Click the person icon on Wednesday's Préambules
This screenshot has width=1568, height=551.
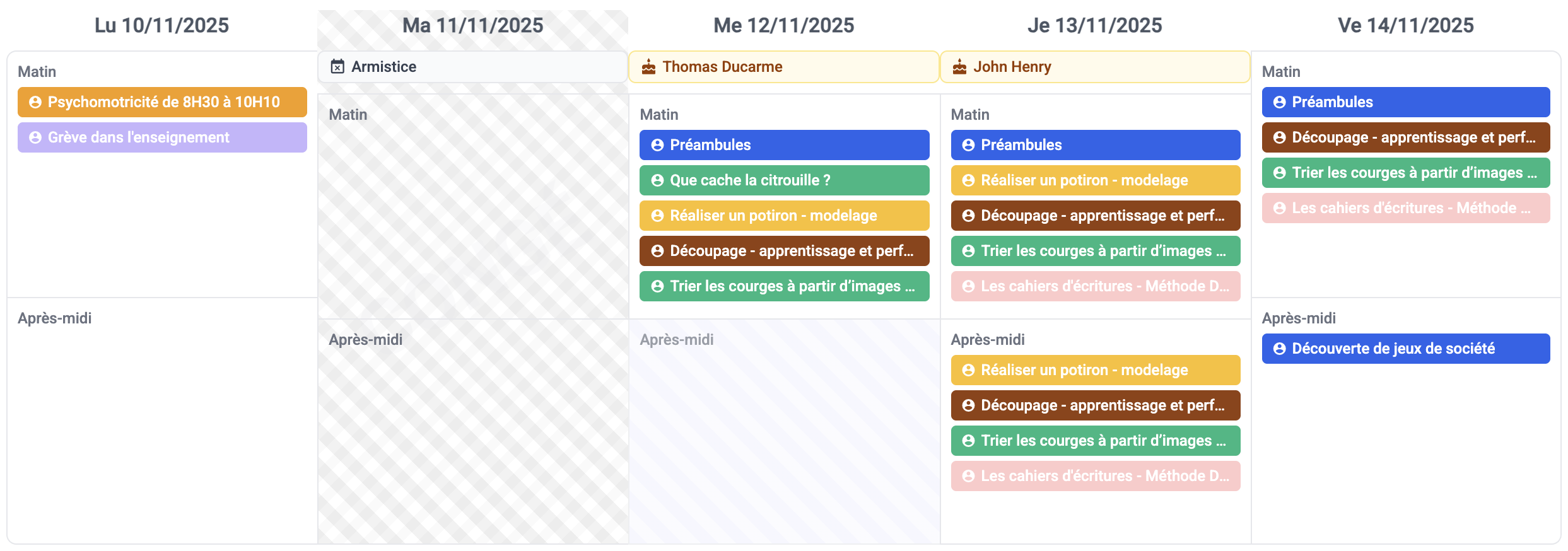(x=657, y=145)
